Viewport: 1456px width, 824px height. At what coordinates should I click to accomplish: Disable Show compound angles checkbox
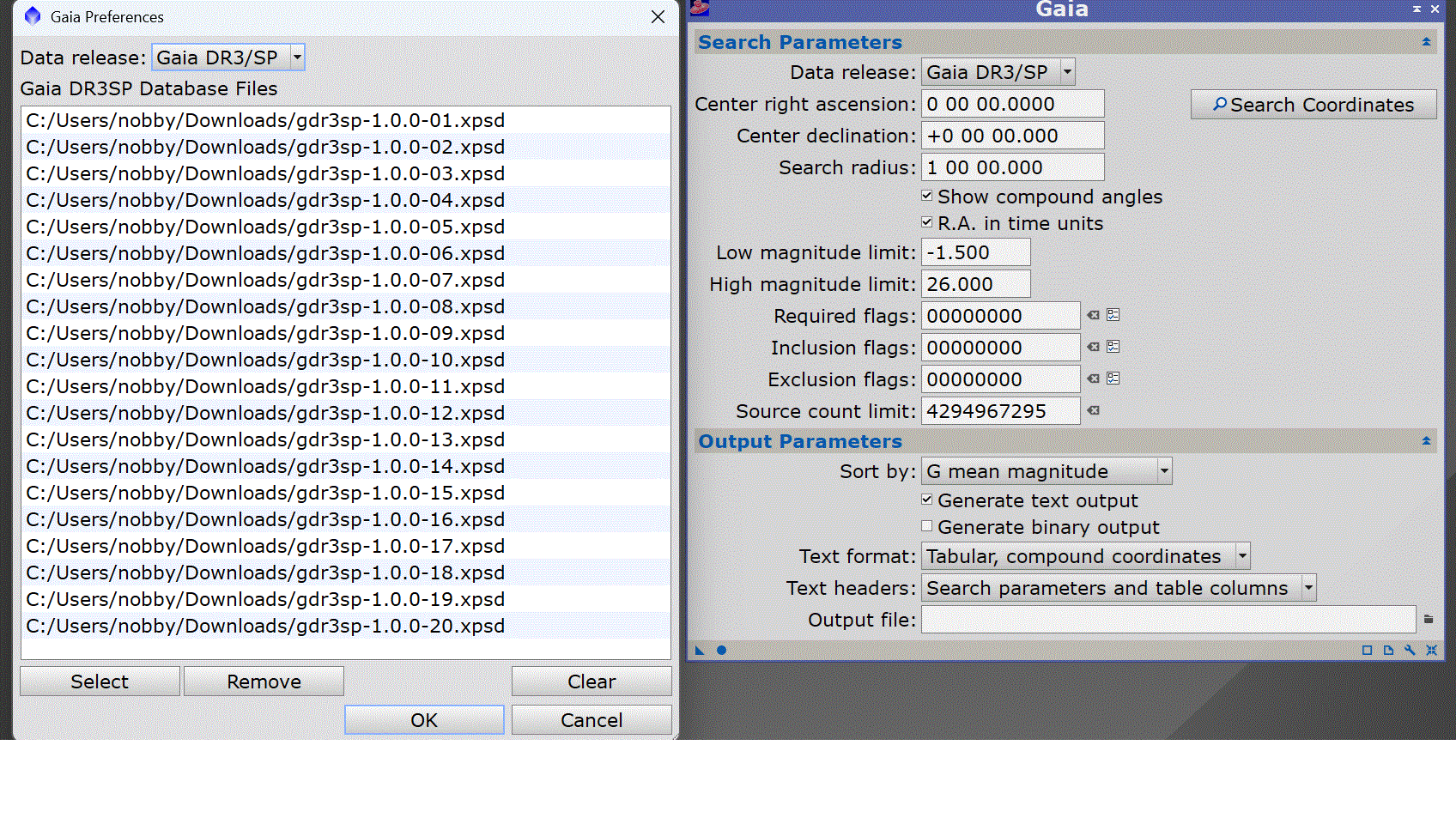[x=927, y=197]
